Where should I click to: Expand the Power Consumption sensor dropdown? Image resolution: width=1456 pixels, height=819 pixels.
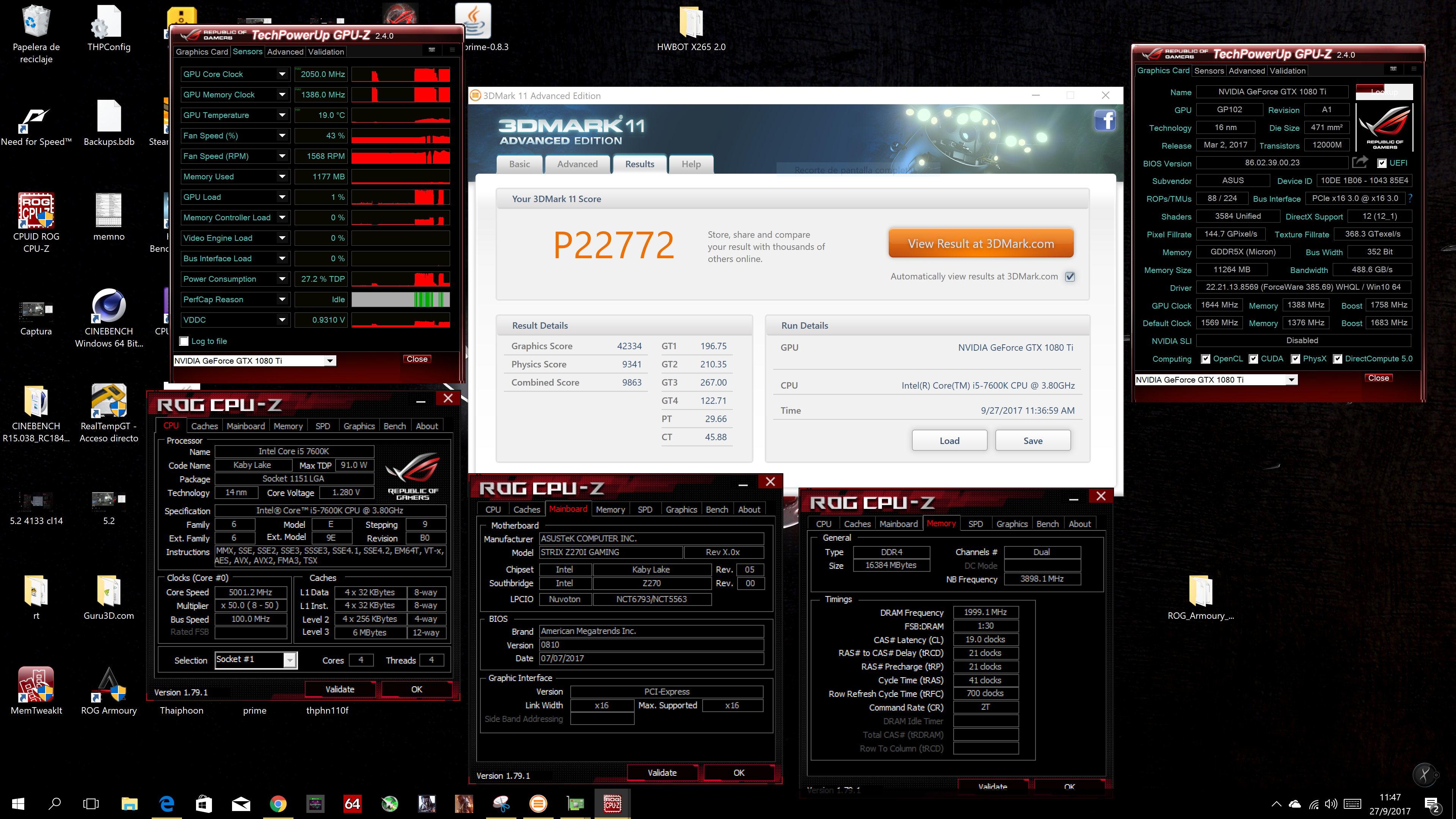point(281,279)
